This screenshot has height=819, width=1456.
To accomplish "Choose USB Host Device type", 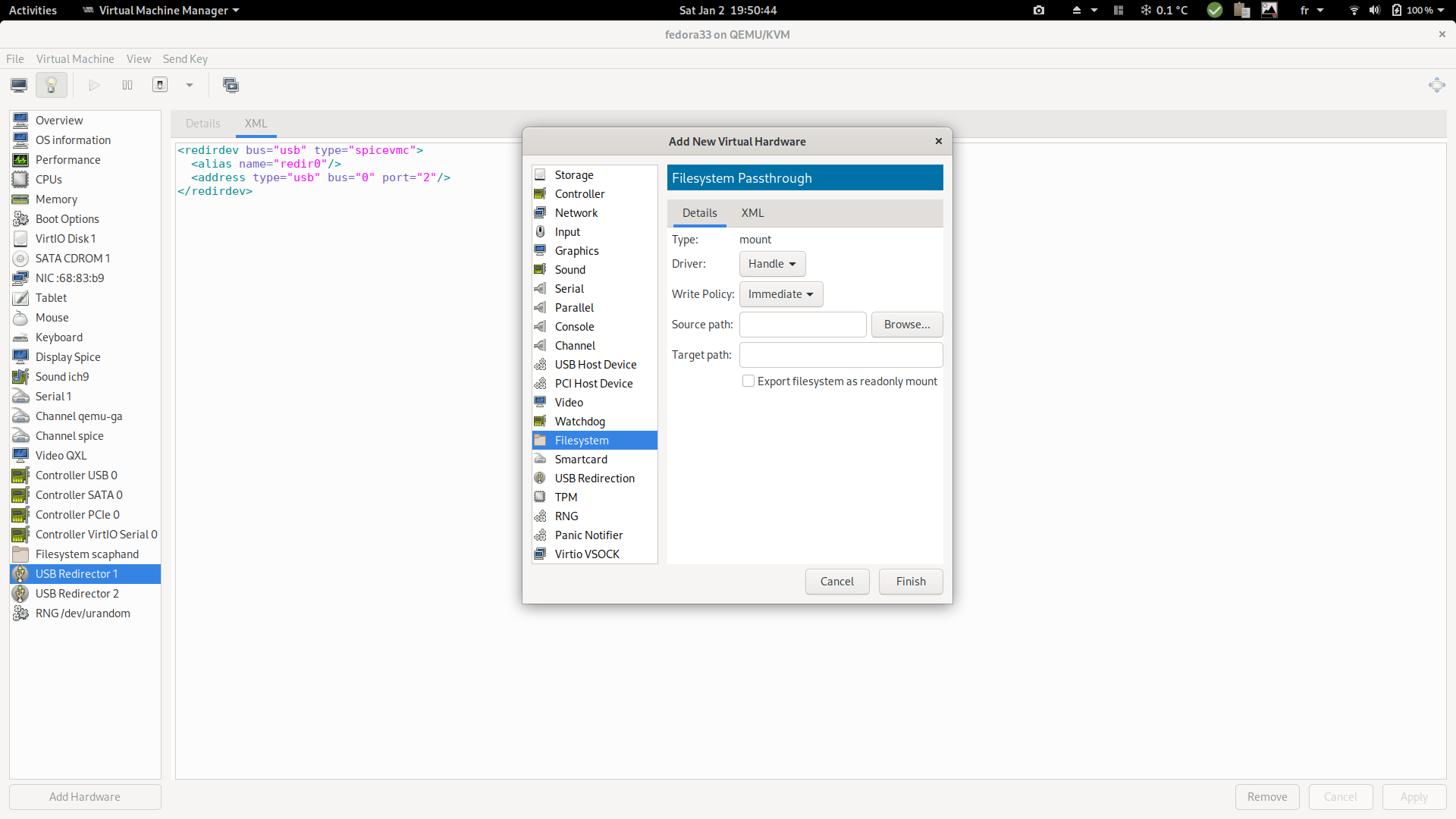I will tap(595, 364).
